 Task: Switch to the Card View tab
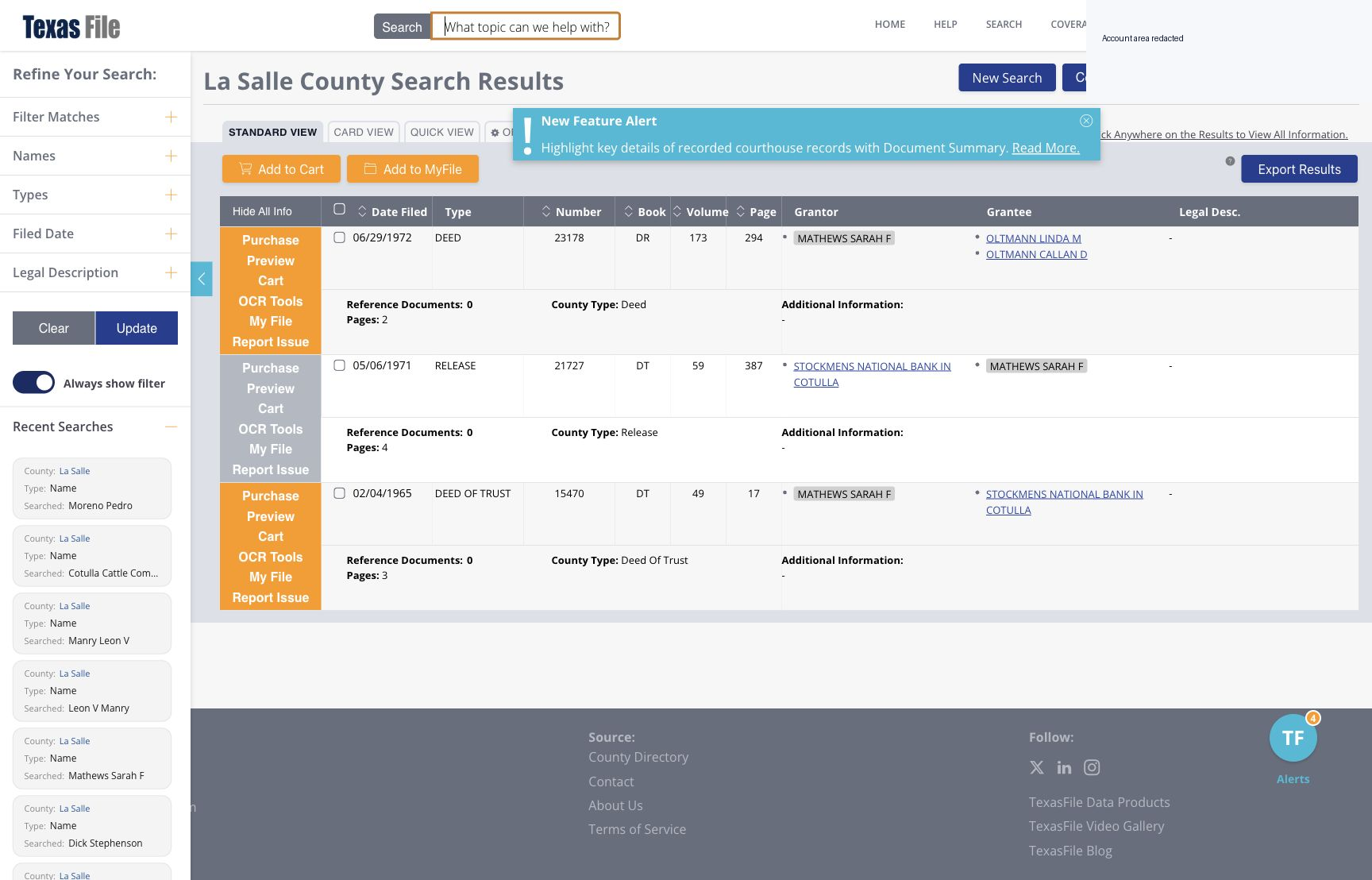364,132
